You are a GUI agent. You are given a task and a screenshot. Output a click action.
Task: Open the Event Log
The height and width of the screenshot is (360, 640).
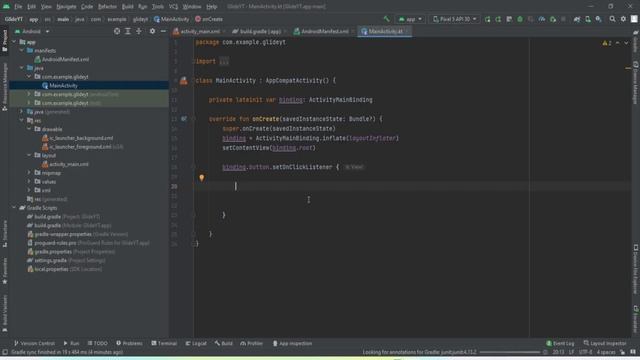pyautogui.click(x=560, y=343)
